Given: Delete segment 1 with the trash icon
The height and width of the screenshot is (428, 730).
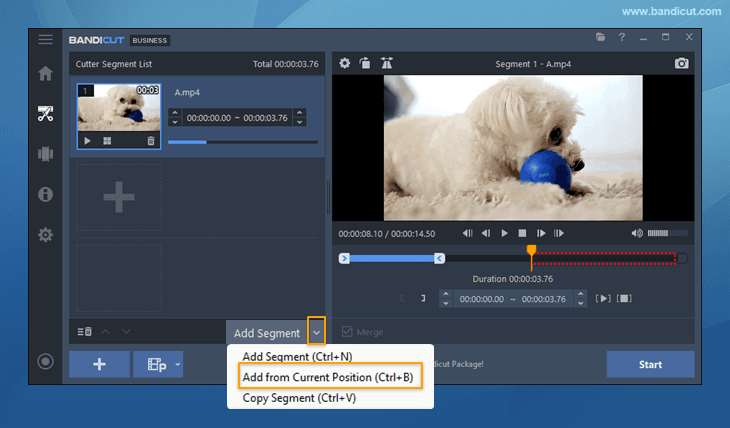Looking at the screenshot, I should tap(151, 141).
